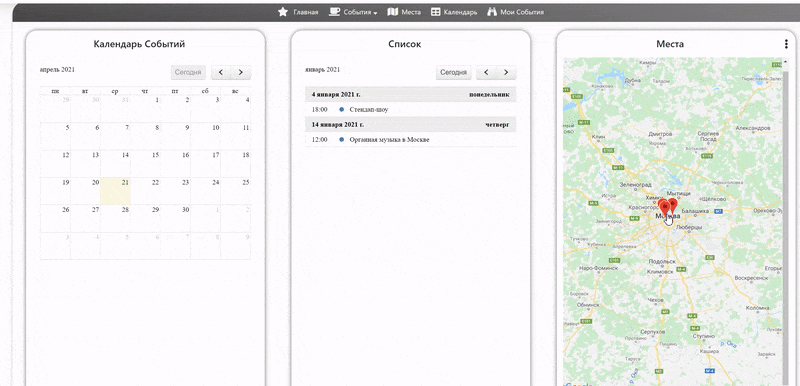
Task: Go to previous period in Список panel
Action: (486, 72)
